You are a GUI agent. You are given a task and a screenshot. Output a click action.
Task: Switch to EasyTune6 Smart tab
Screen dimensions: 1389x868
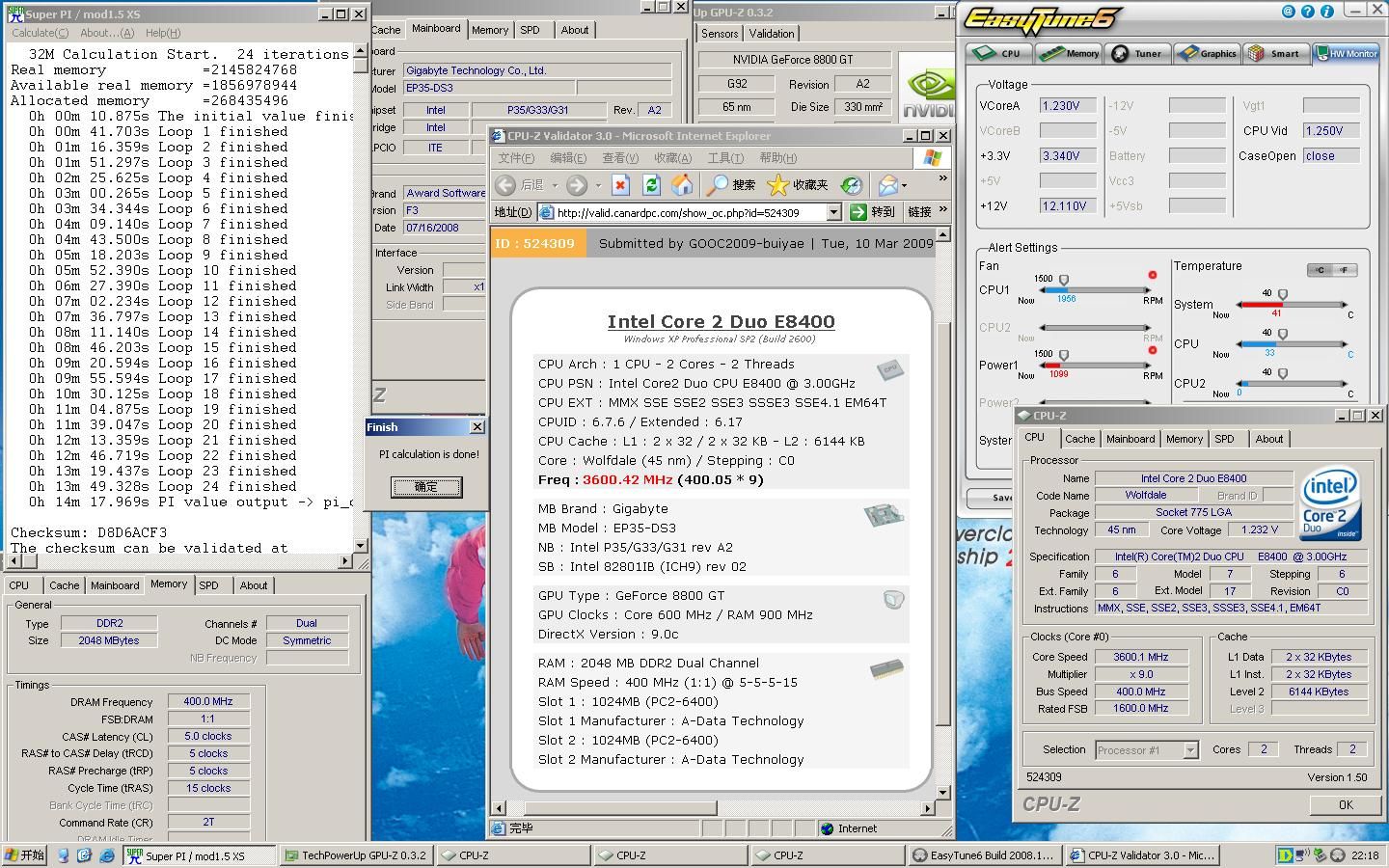click(1275, 54)
